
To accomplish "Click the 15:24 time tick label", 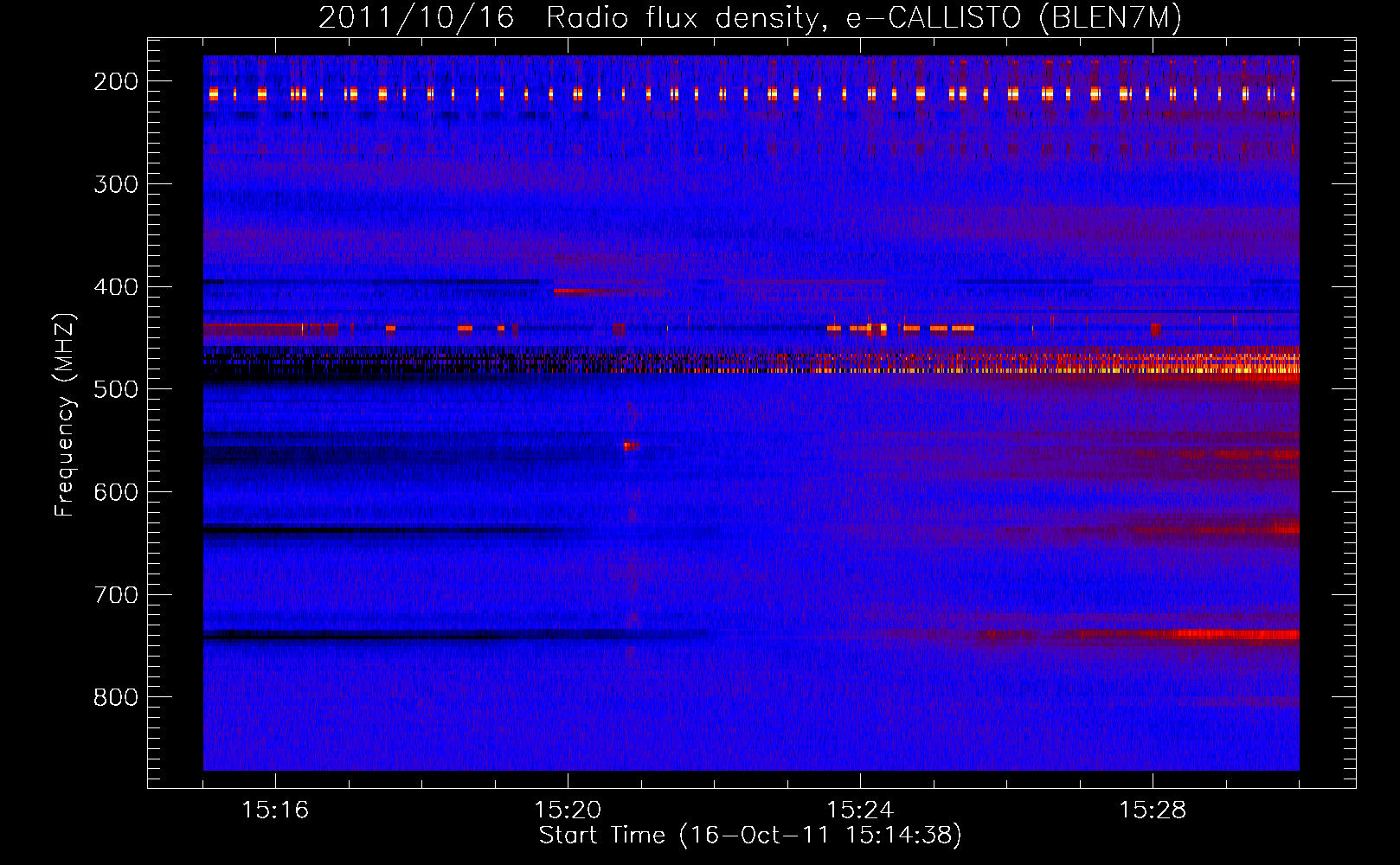I will coord(860,811).
